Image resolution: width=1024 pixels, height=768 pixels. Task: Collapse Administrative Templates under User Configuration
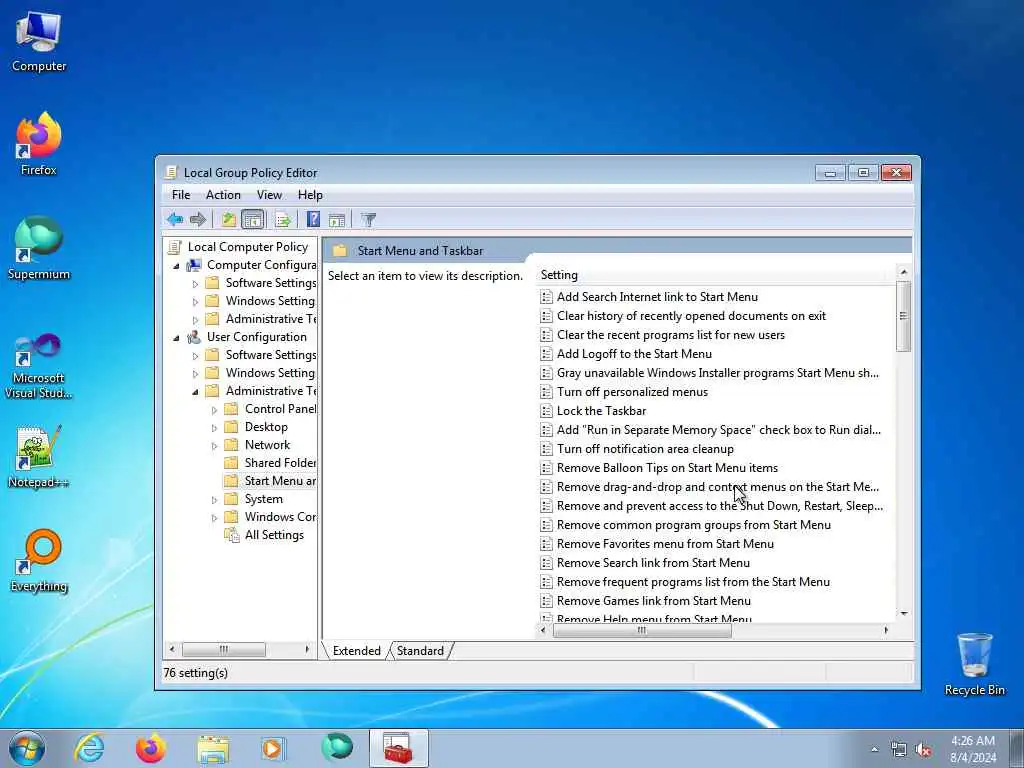click(x=195, y=392)
